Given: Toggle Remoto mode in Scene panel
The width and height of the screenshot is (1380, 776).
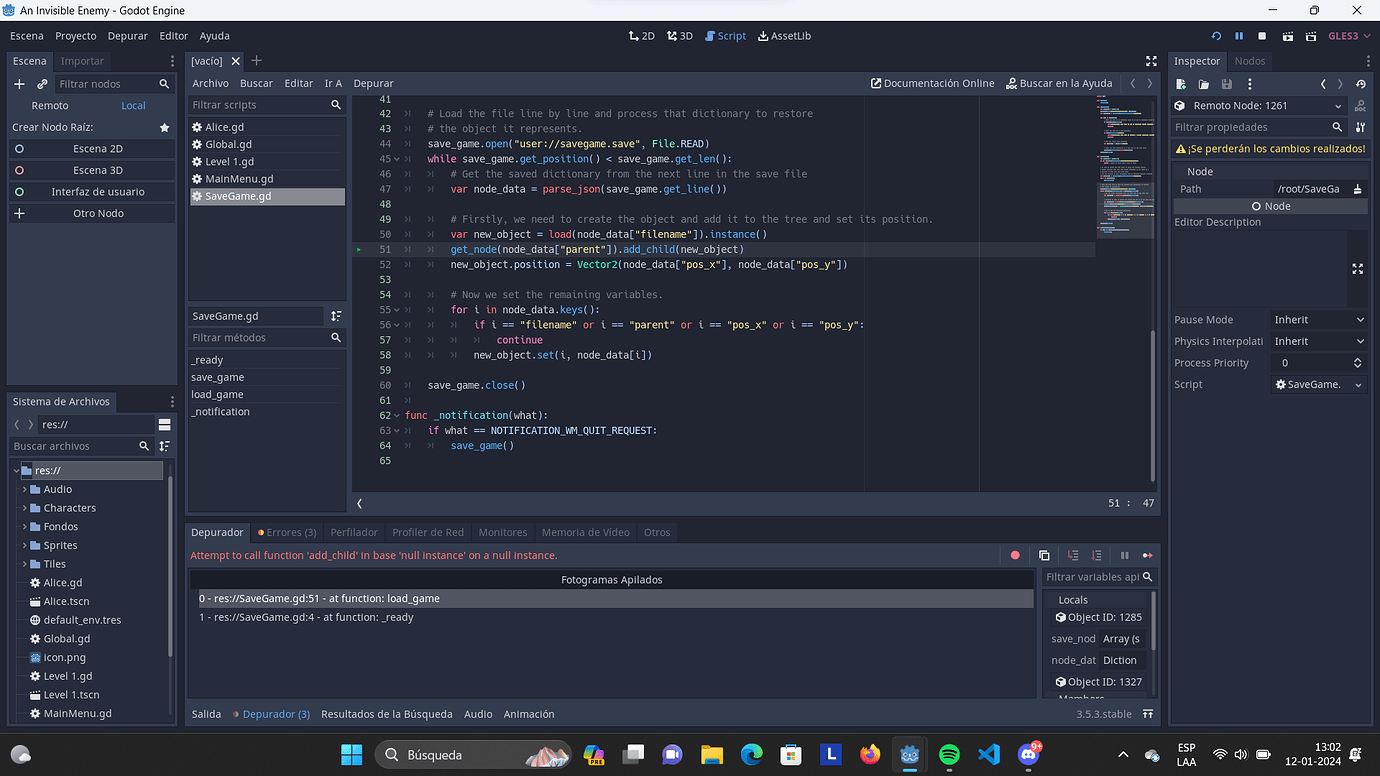Looking at the screenshot, I should [x=50, y=105].
